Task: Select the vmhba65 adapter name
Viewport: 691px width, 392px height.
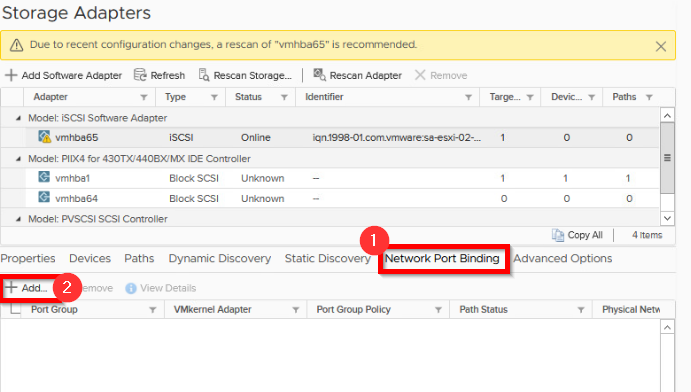Action: click(x=77, y=137)
